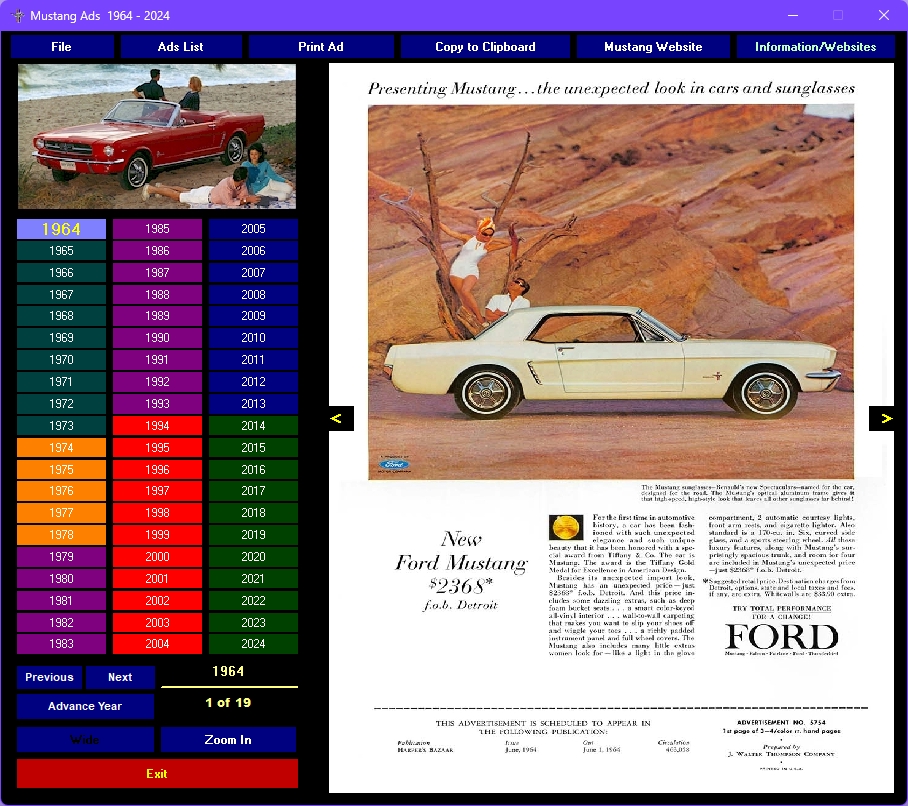Open the File menu
The image size is (908, 806).
coord(61,47)
